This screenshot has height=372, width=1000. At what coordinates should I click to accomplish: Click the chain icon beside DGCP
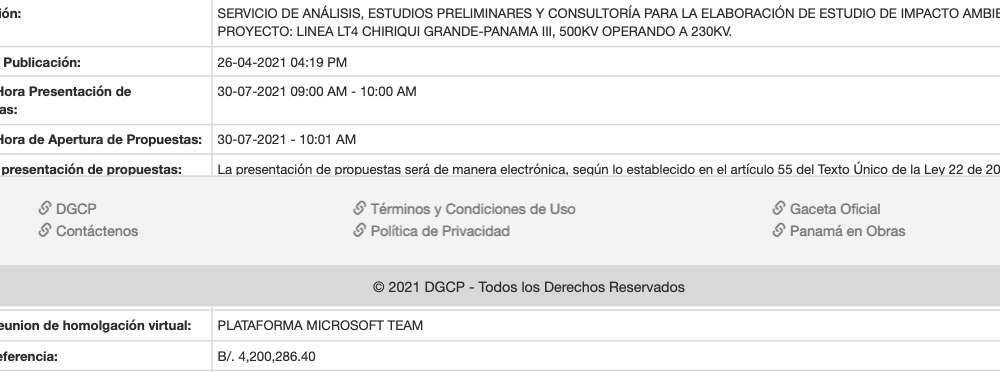[x=45, y=208]
